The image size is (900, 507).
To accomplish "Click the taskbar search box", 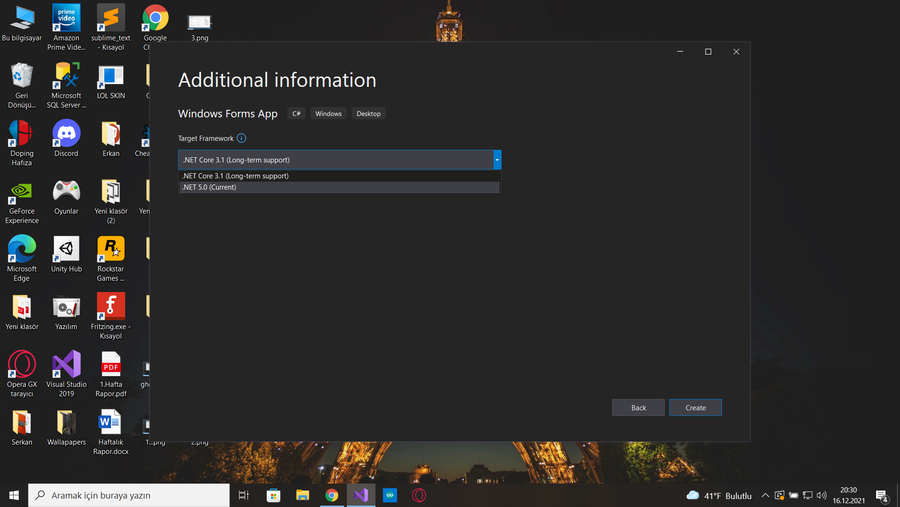I will [130, 495].
